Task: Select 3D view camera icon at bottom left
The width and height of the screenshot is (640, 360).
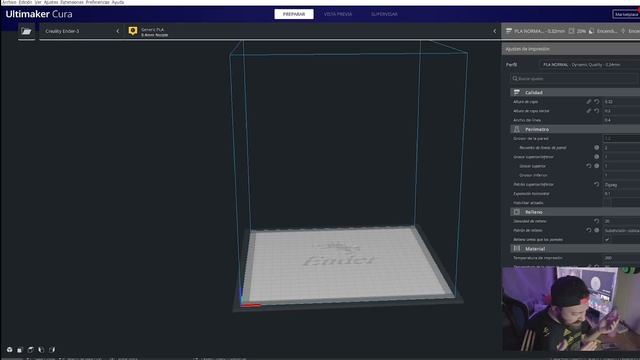Action: point(9,350)
